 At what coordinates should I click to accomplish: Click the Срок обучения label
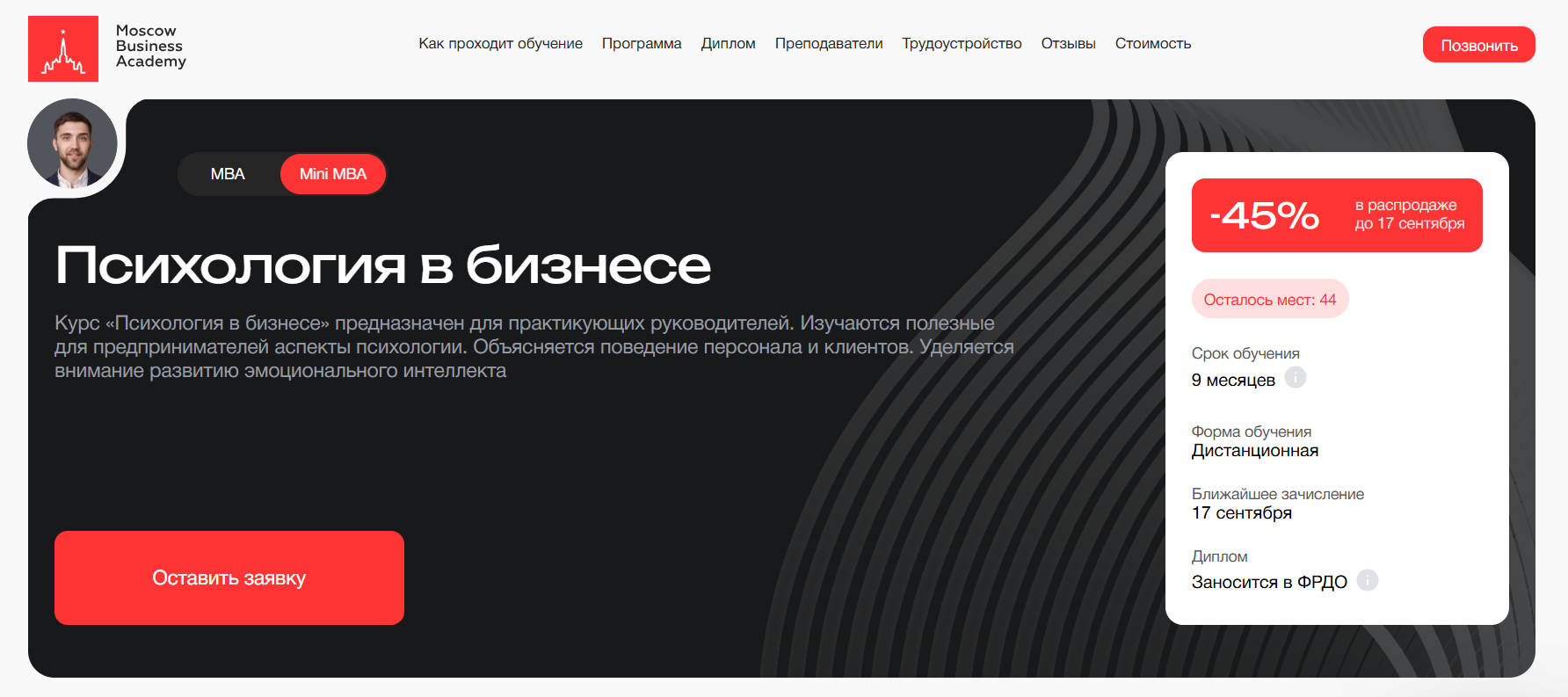[x=1245, y=353]
